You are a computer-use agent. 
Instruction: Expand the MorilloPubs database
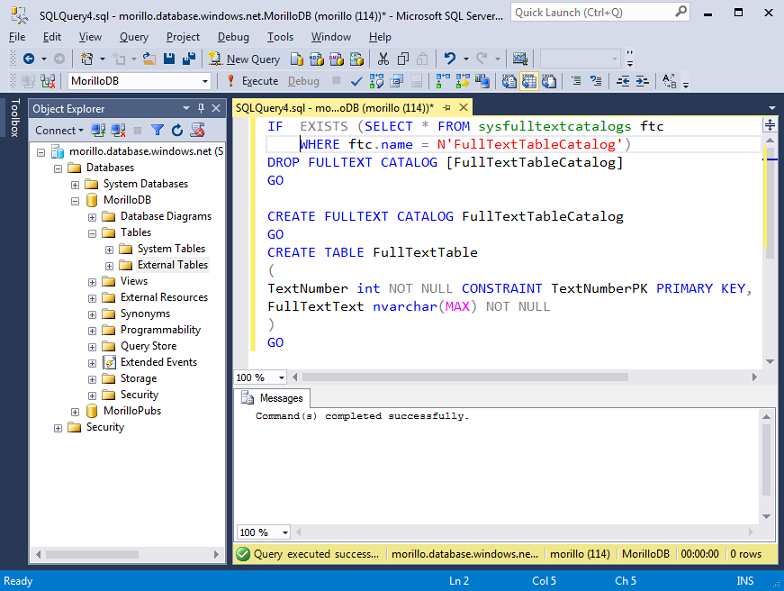75,412
